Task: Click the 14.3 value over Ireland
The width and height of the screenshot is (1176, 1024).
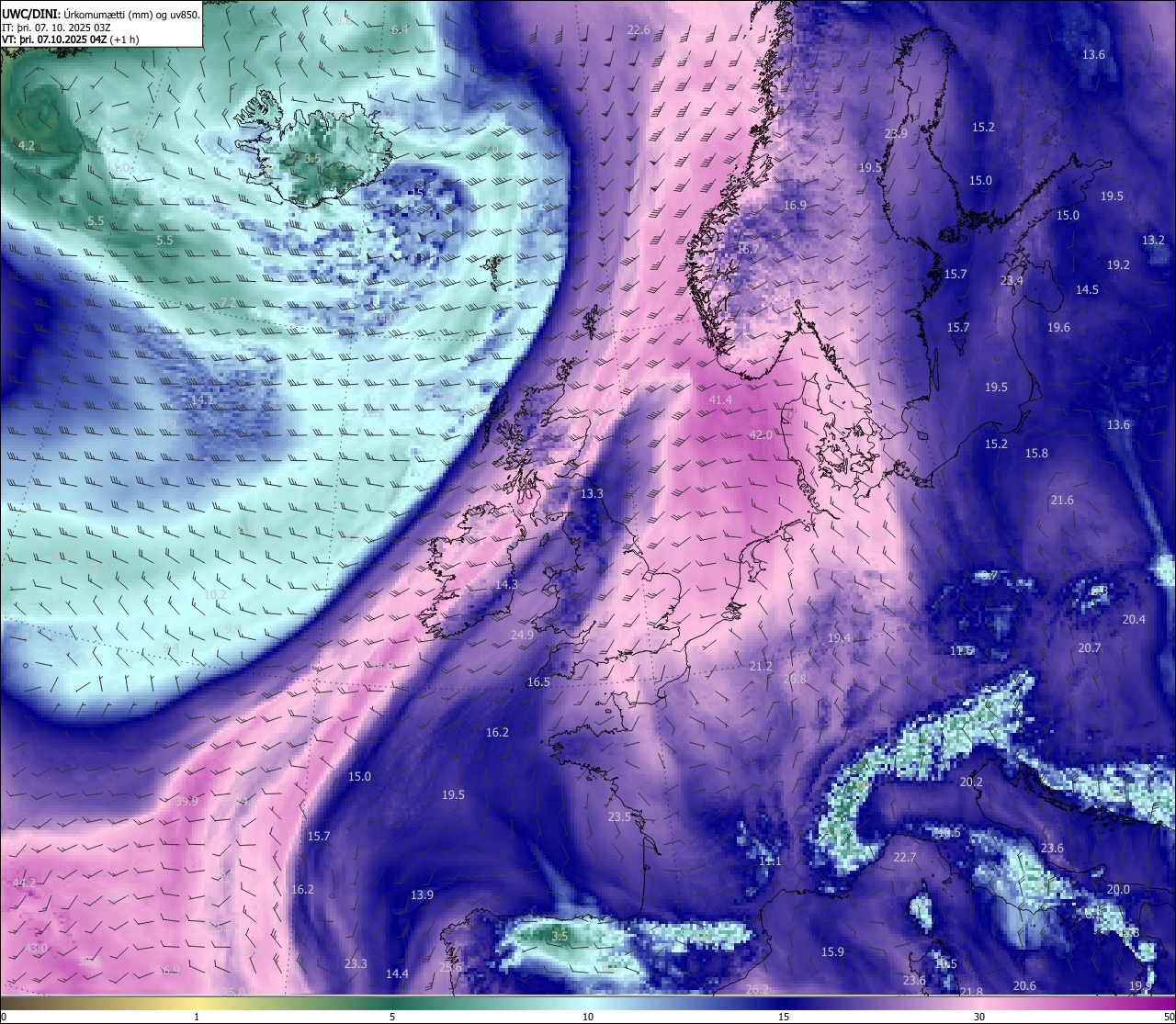Action: click(x=506, y=584)
